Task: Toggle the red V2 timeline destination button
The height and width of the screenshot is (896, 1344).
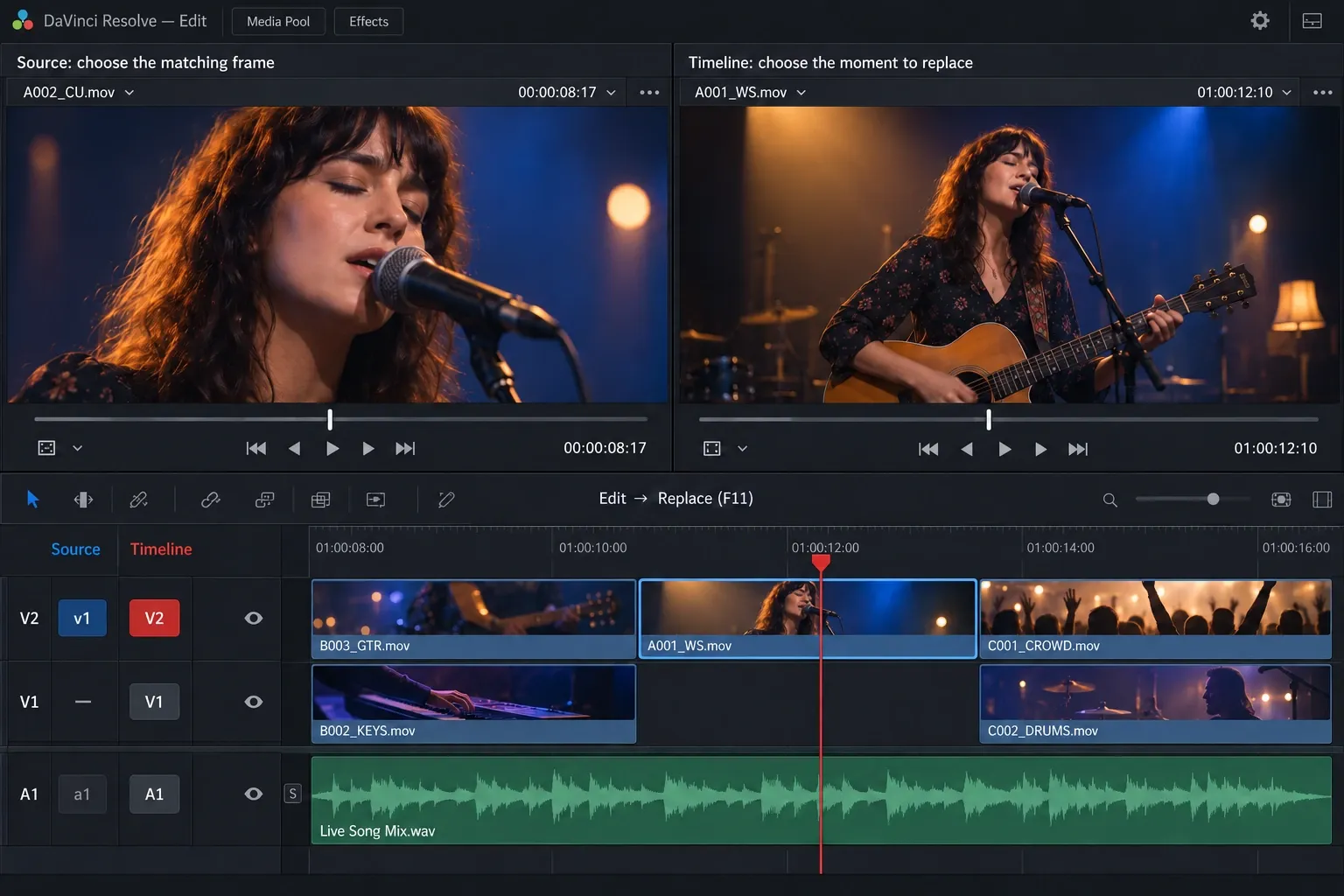Action: pos(154,618)
